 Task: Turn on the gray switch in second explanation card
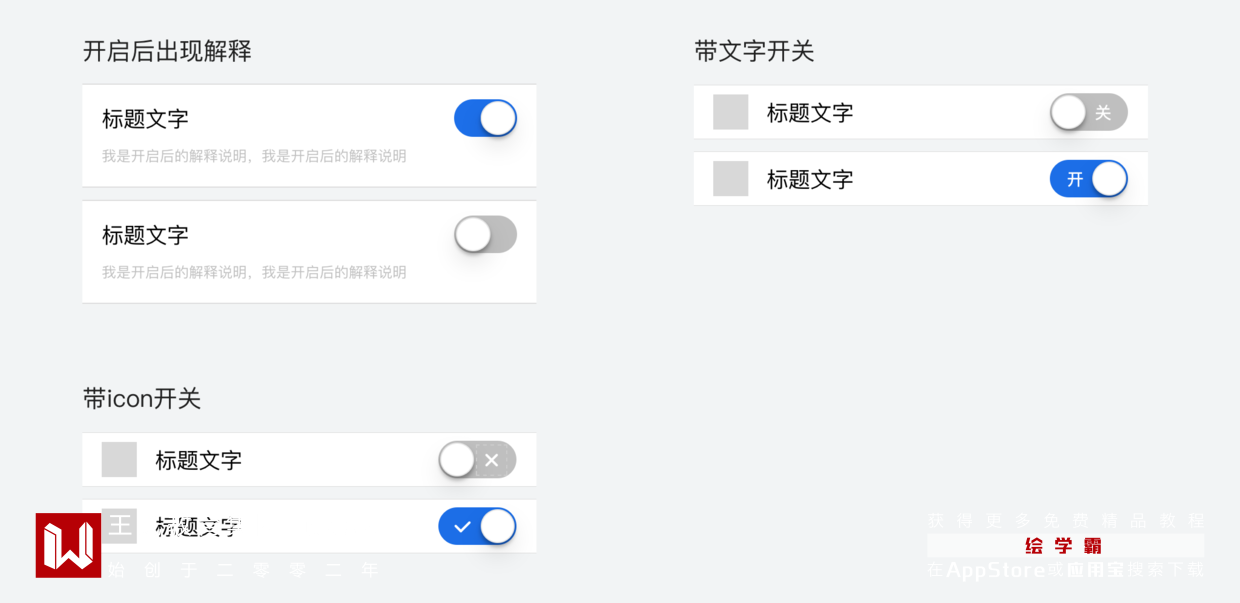coord(485,235)
